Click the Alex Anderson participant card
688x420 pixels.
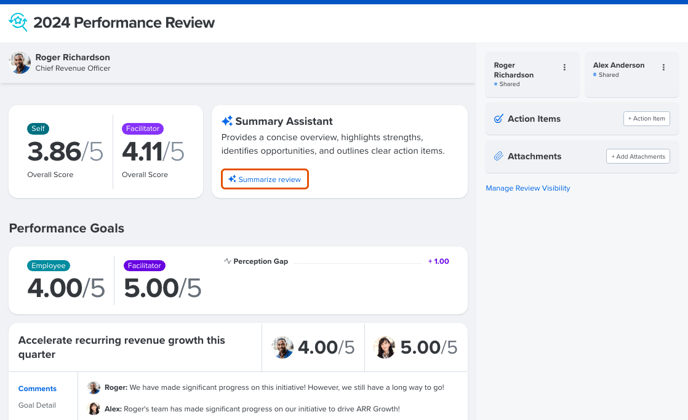pyautogui.click(x=631, y=74)
